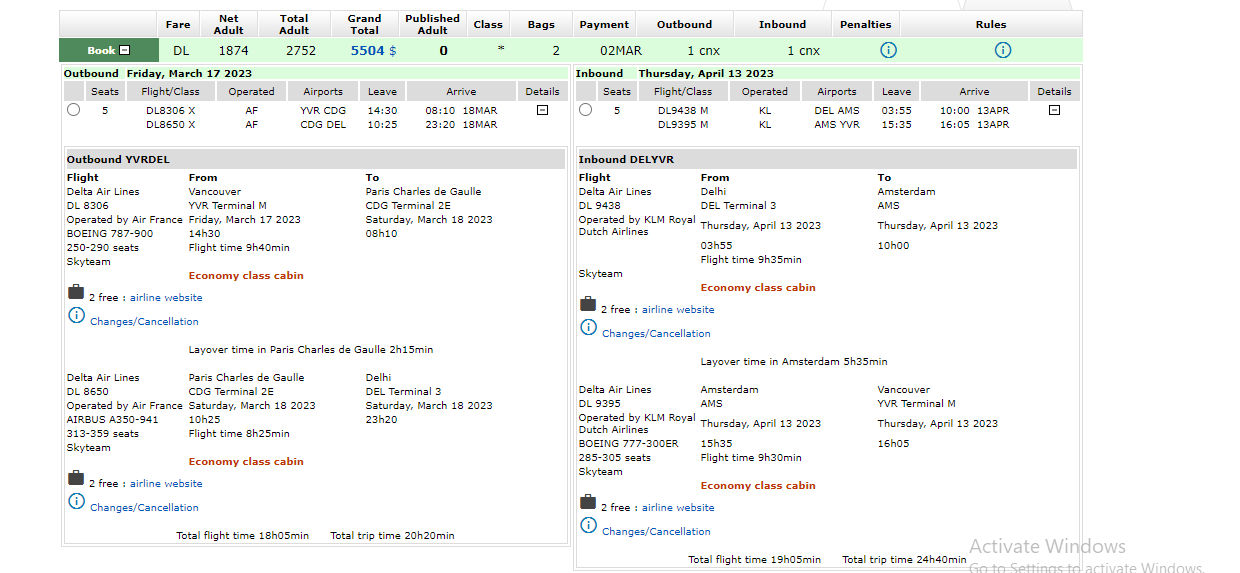
Task: Collapse outbound flight details
Action: tap(542, 110)
